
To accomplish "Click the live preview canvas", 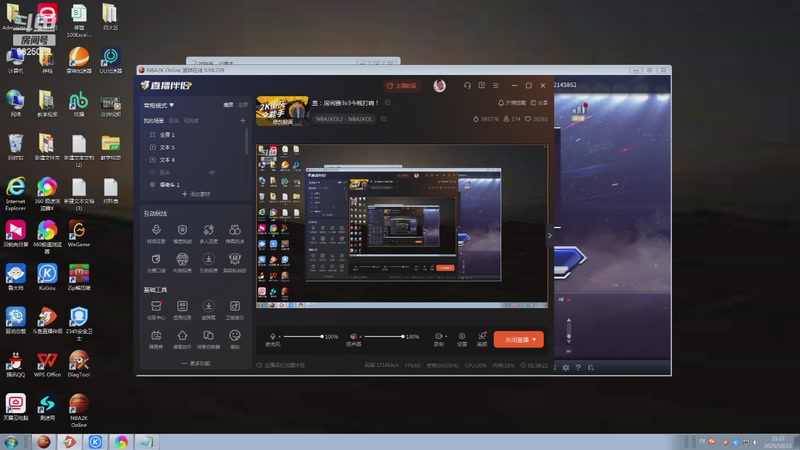I will (x=402, y=227).
